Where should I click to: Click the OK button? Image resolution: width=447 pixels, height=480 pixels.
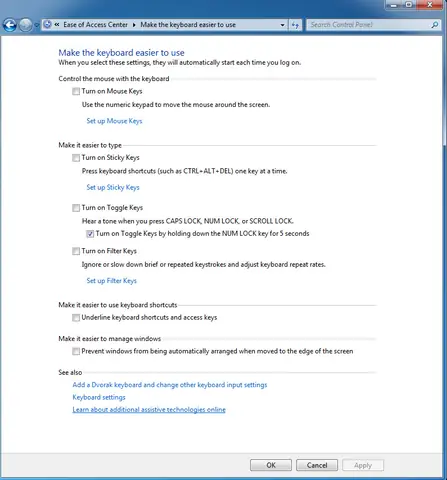click(271, 465)
